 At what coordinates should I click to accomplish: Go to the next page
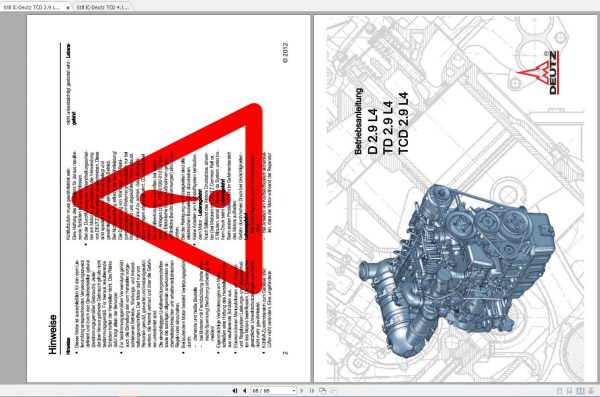pyautogui.click(x=302, y=391)
